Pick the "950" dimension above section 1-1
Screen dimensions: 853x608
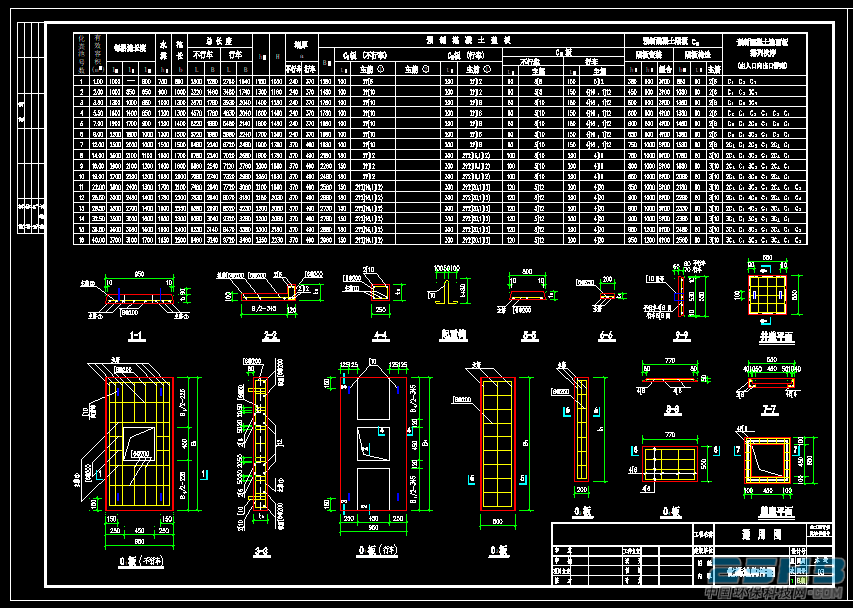(x=139, y=274)
